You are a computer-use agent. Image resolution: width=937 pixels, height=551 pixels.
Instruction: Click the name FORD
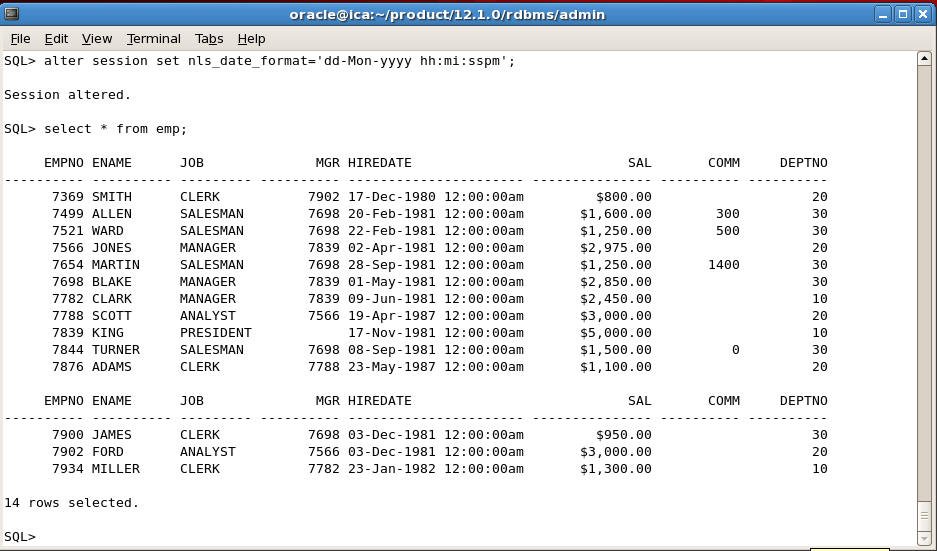[108, 452]
